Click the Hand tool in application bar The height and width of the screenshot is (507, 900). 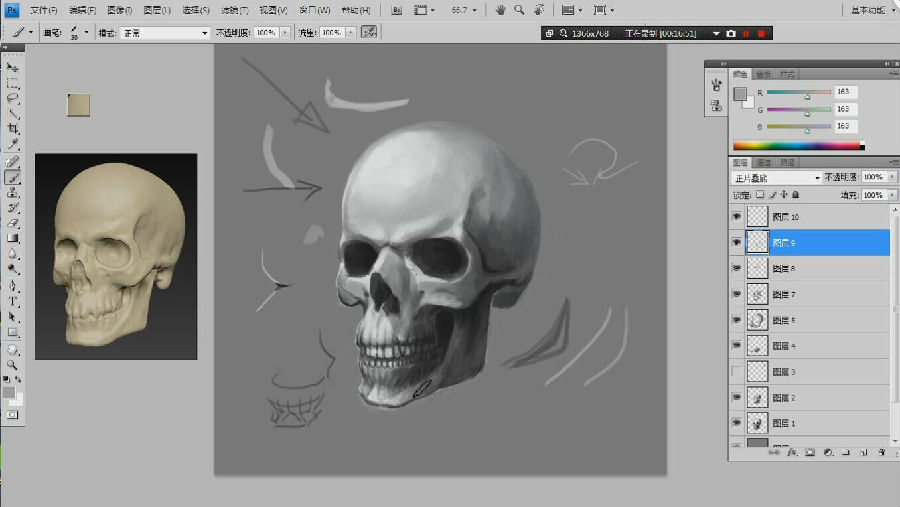click(500, 10)
